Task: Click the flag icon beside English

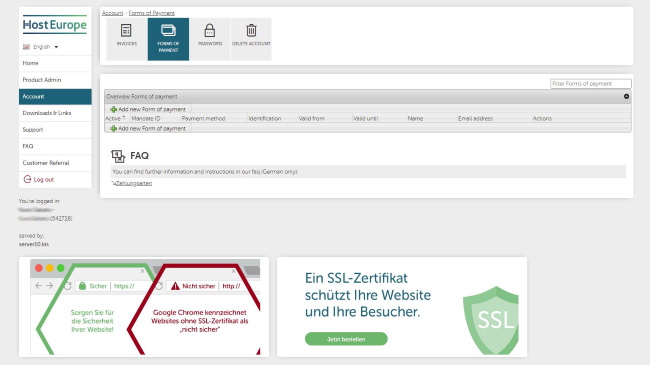Action: point(26,47)
